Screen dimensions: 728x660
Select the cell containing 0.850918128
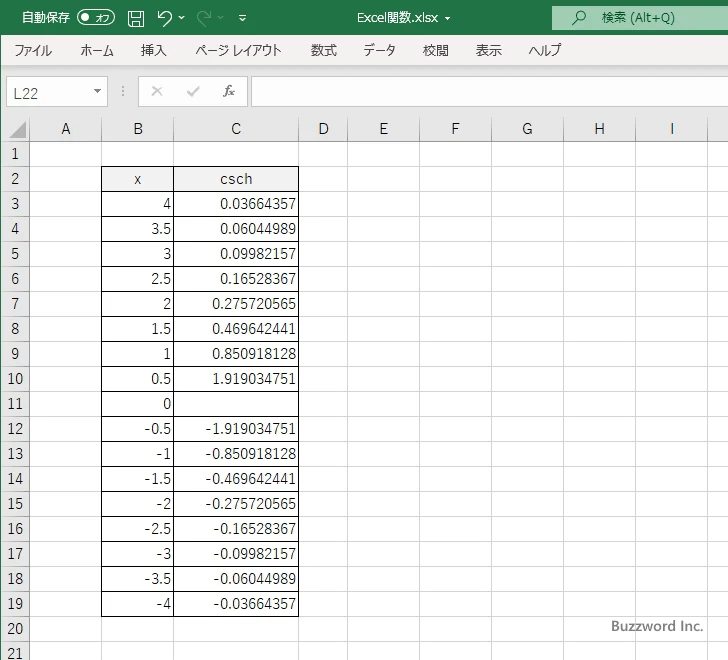[236, 354]
